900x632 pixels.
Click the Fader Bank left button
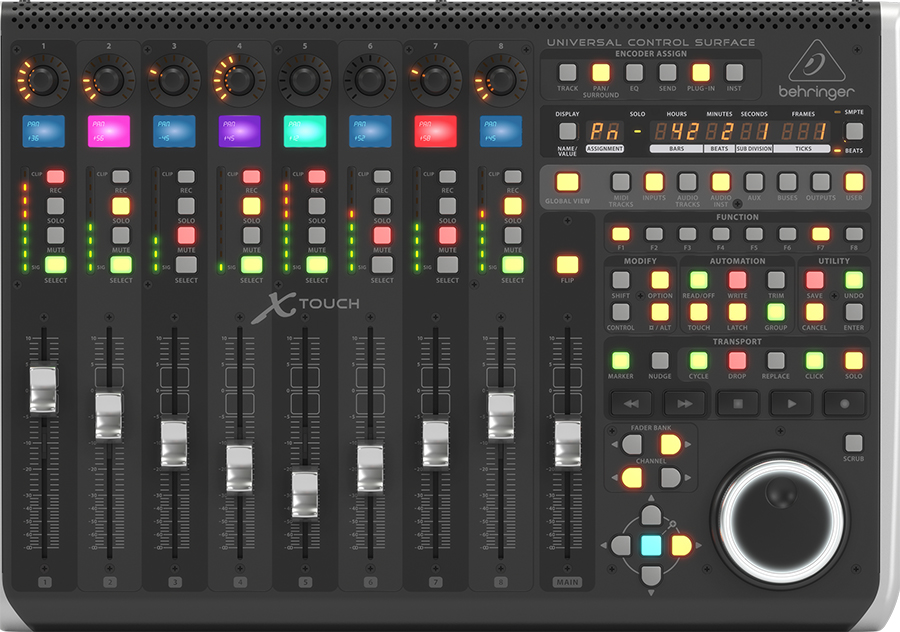(632, 444)
